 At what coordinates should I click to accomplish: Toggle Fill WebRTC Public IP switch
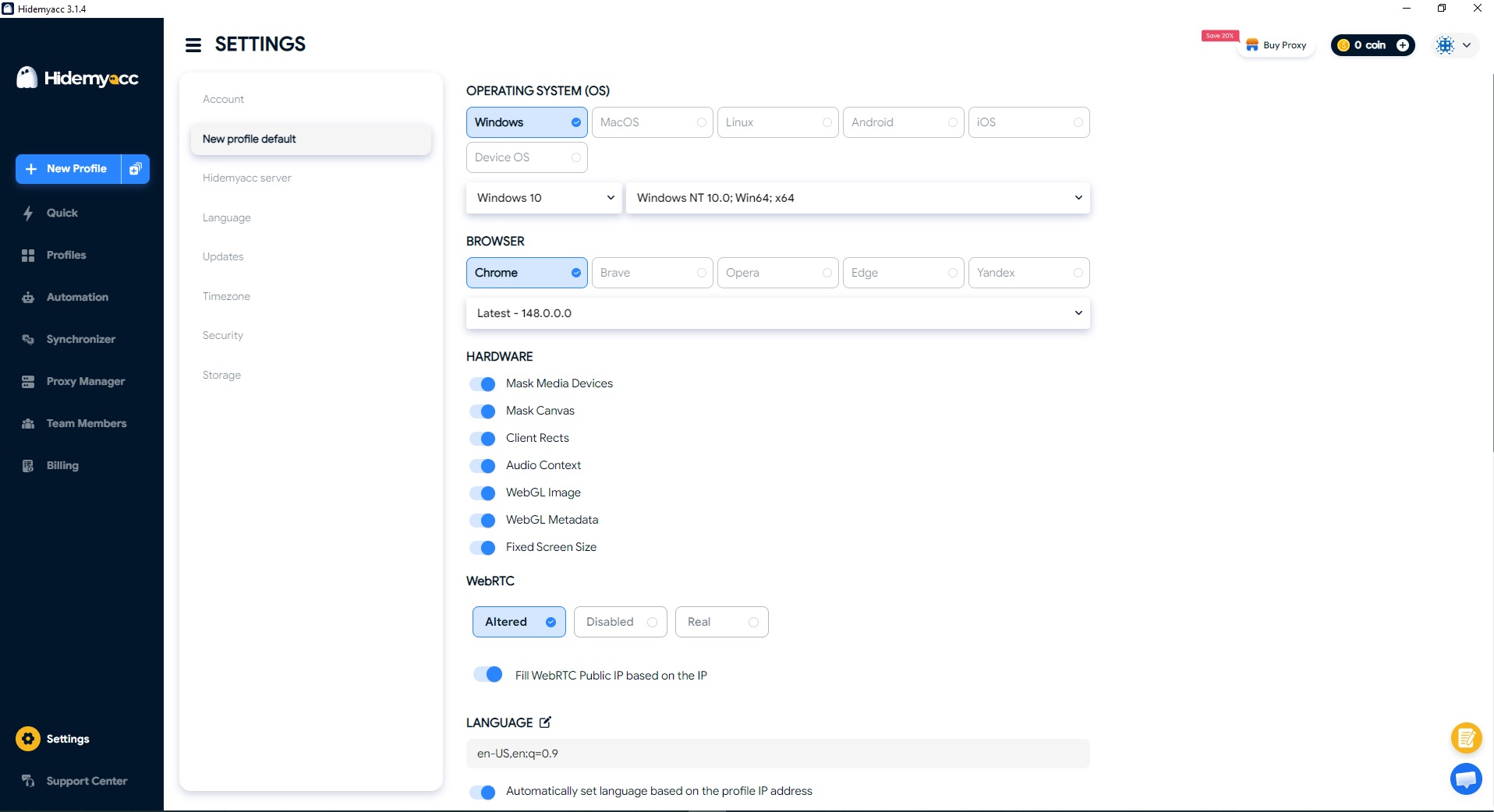pos(488,674)
